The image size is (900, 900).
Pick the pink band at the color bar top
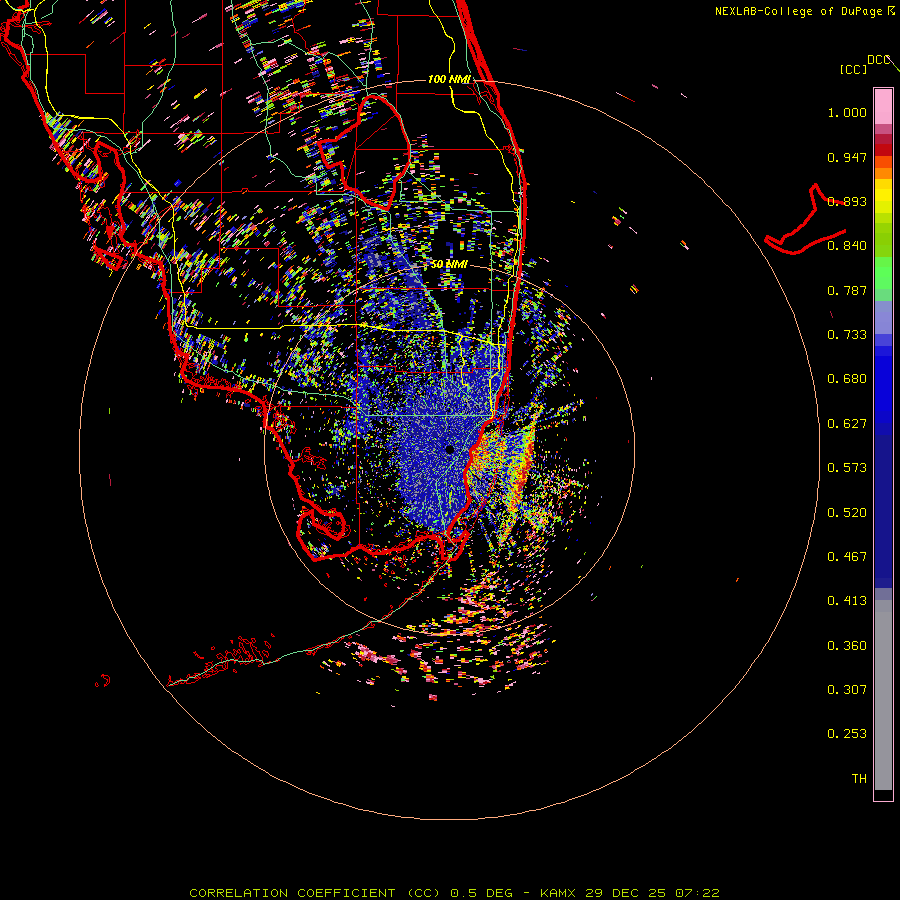click(883, 107)
